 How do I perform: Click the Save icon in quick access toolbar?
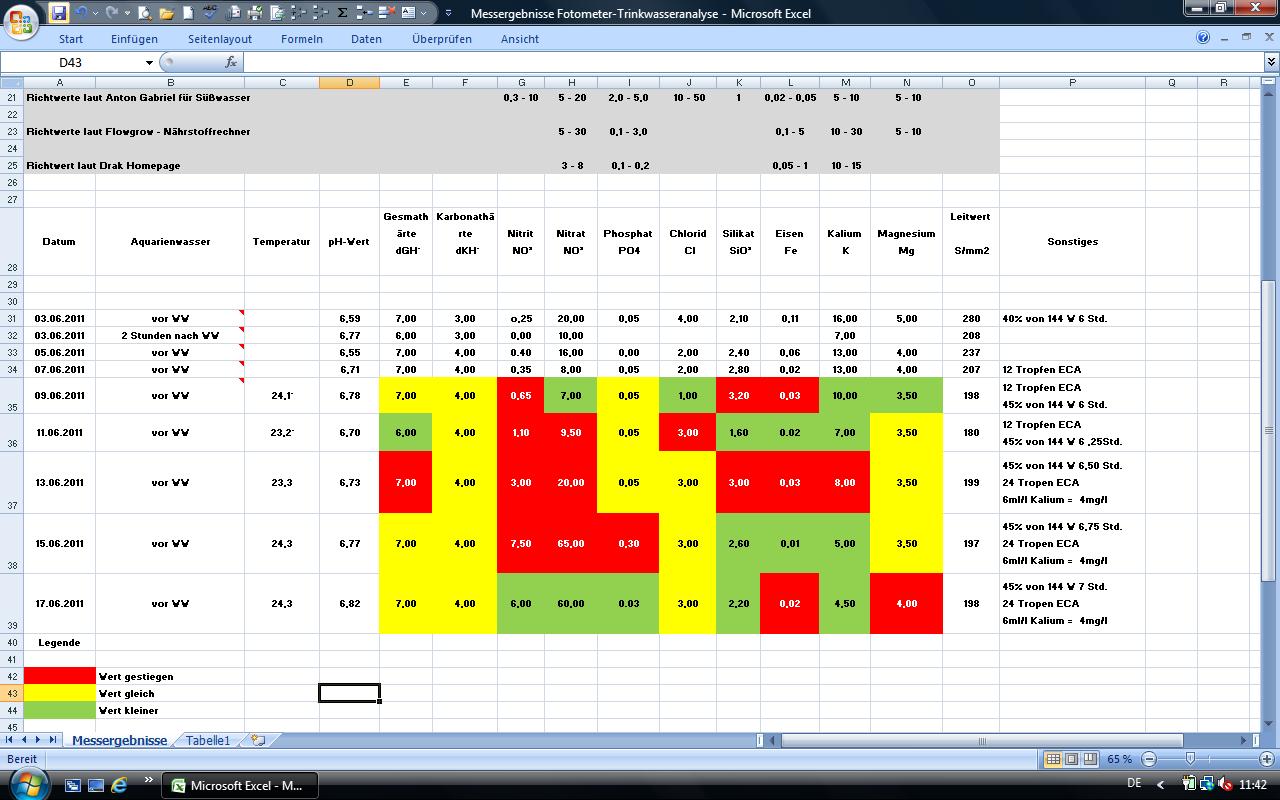pos(59,13)
